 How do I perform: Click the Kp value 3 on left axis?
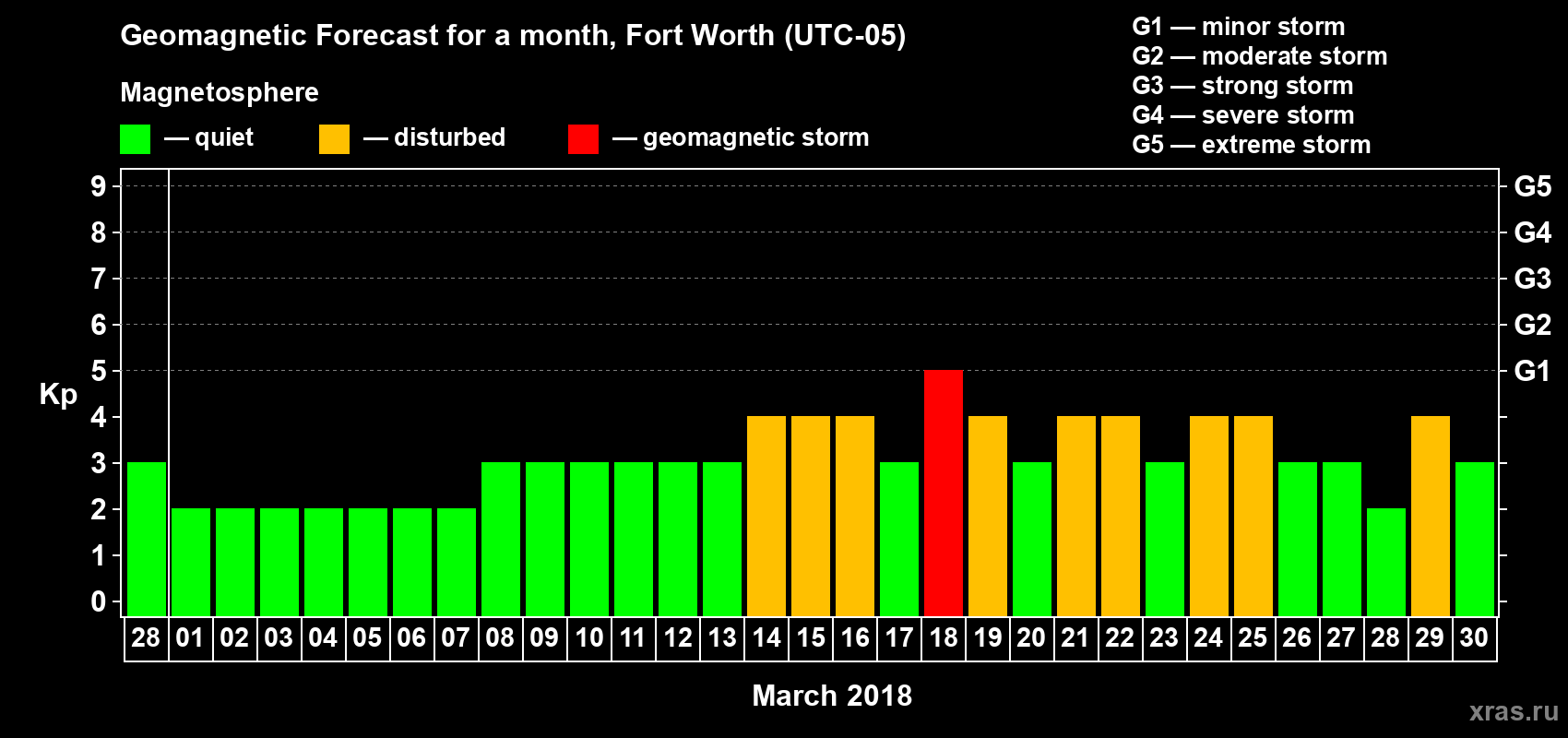click(x=99, y=463)
